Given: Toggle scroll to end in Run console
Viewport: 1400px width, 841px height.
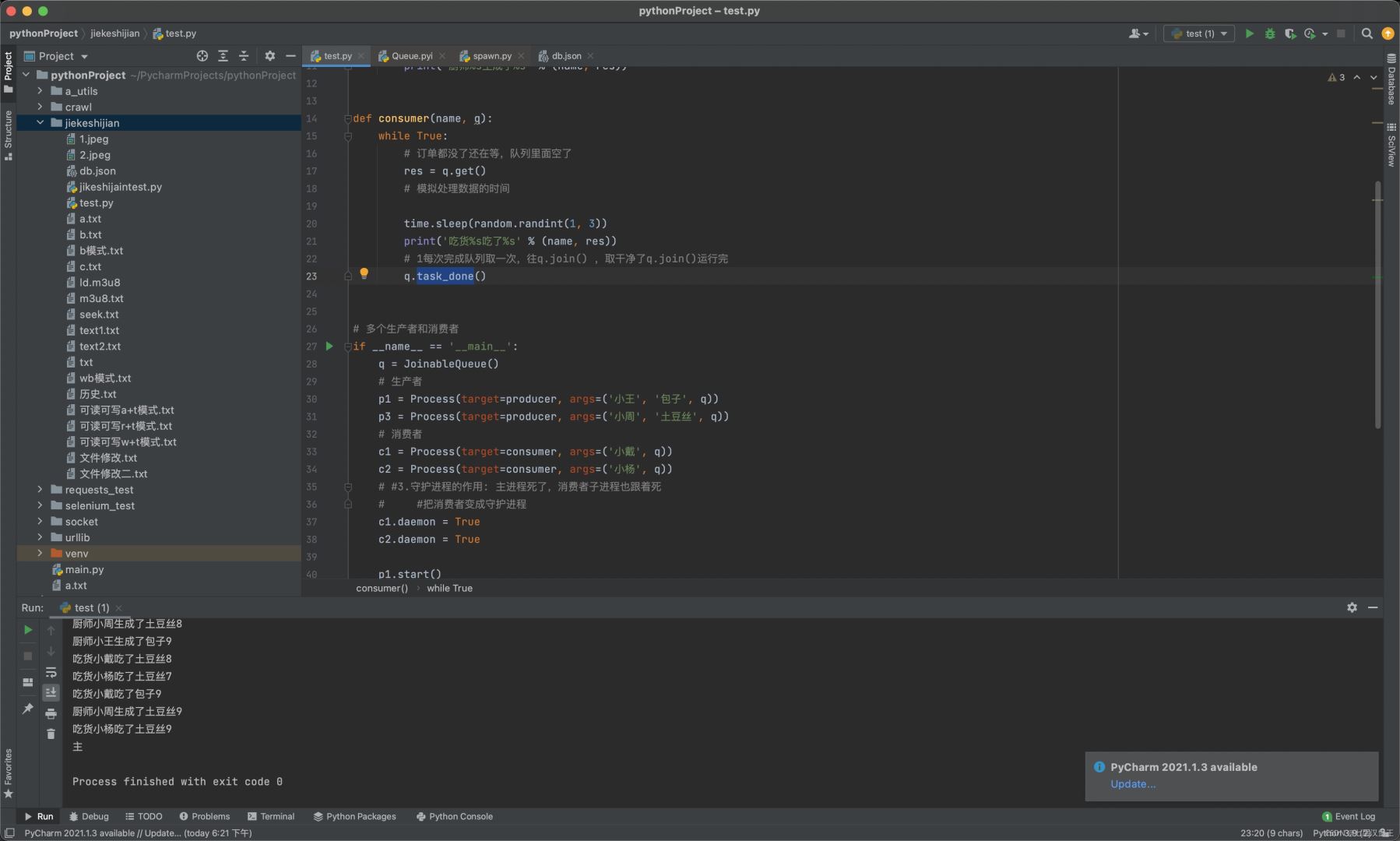Looking at the screenshot, I should click(51, 692).
